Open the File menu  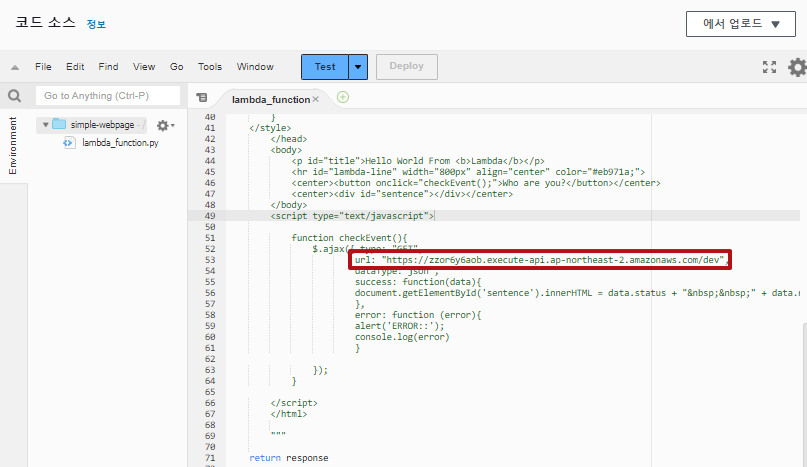pyautogui.click(x=43, y=67)
